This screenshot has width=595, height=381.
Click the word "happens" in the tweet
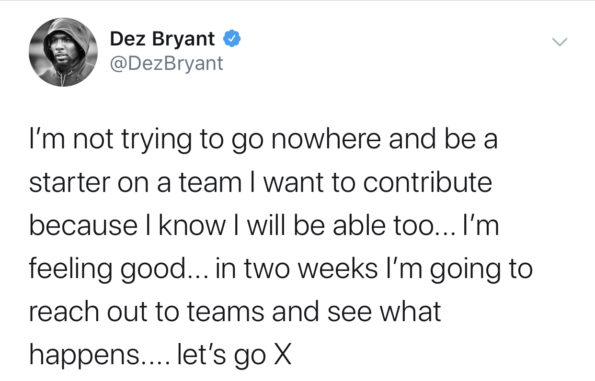pyautogui.click(x=85, y=356)
